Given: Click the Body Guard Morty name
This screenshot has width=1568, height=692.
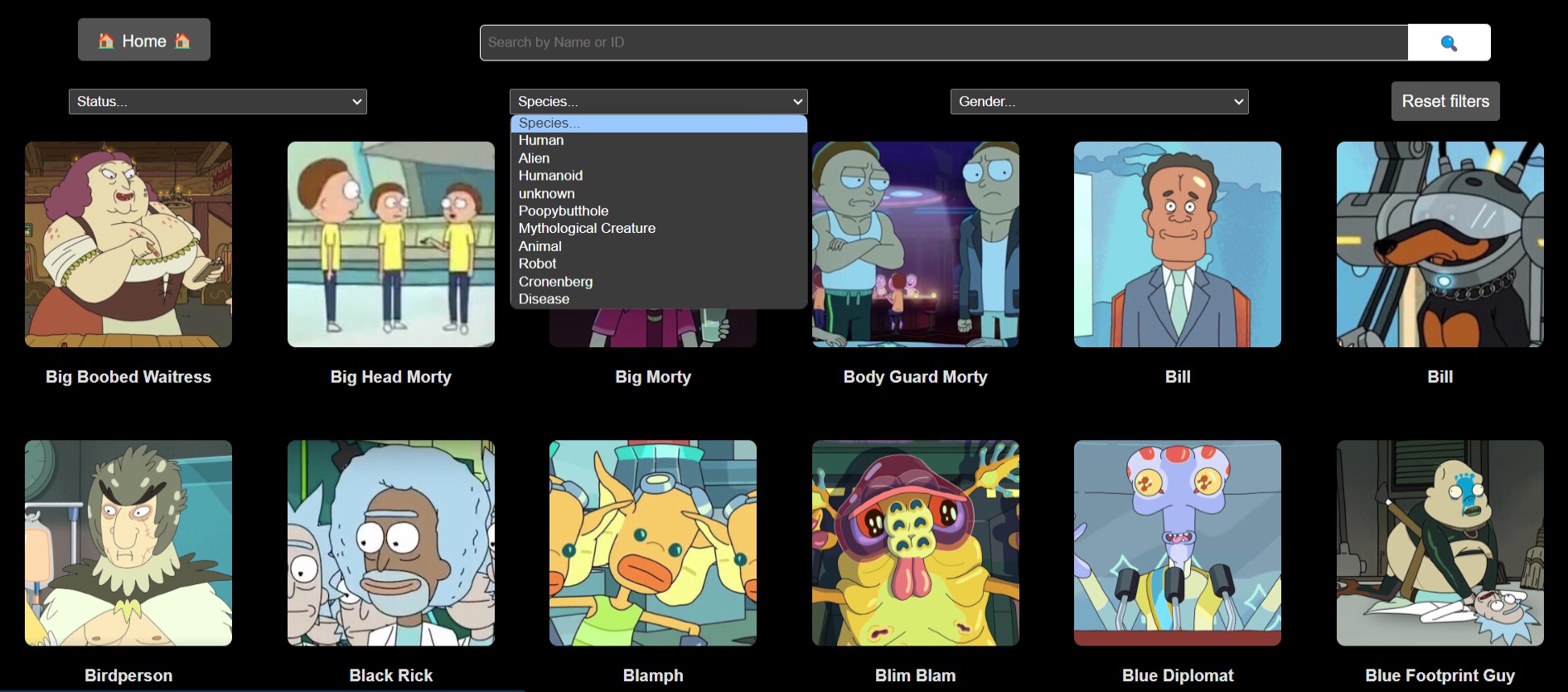Looking at the screenshot, I should click(916, 377).
